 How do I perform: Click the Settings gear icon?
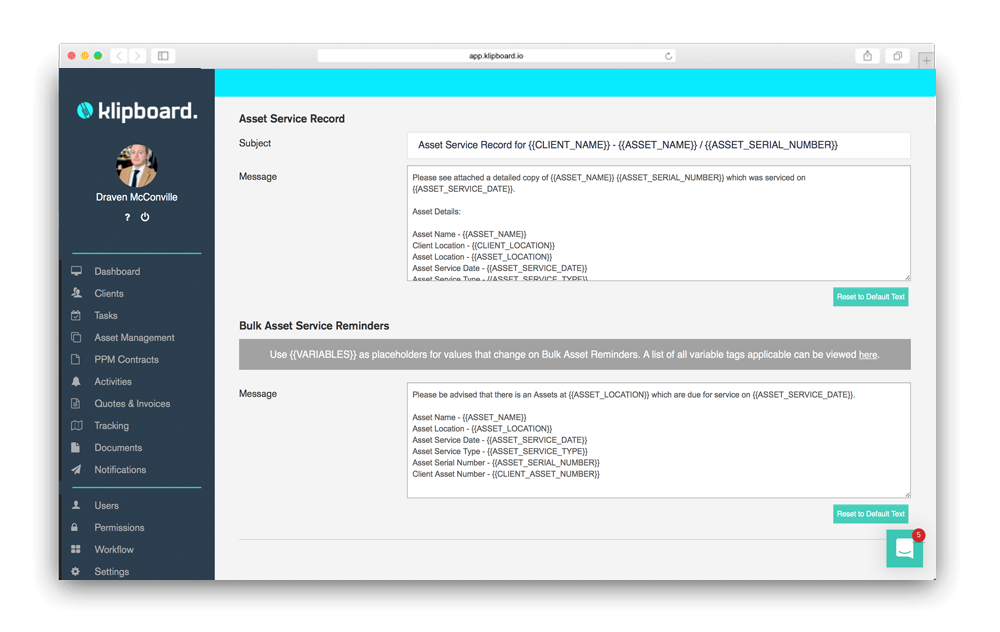pos(75,571)
